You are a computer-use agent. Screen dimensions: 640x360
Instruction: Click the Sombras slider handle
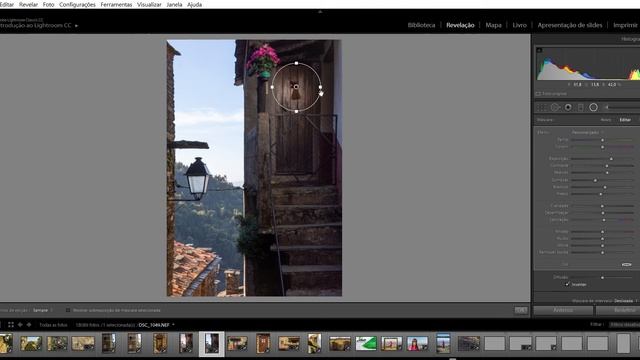click(x=595, y=180)
